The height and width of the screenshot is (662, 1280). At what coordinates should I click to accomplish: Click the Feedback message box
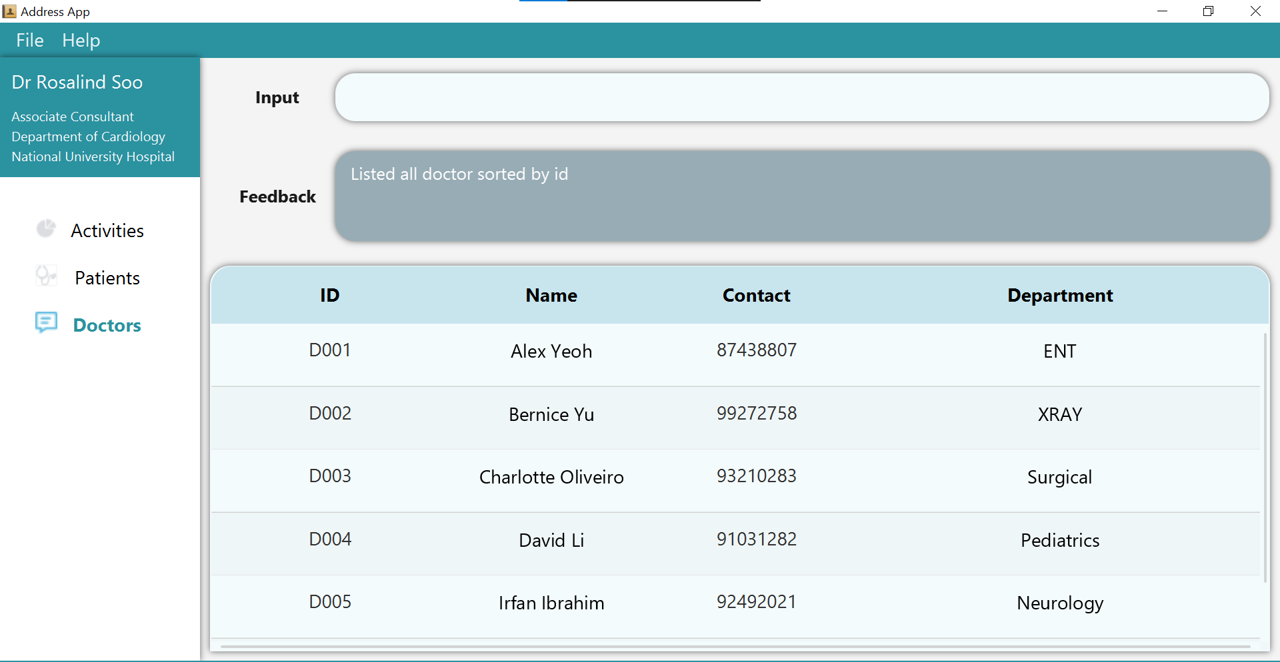click(x=801, y=196)
